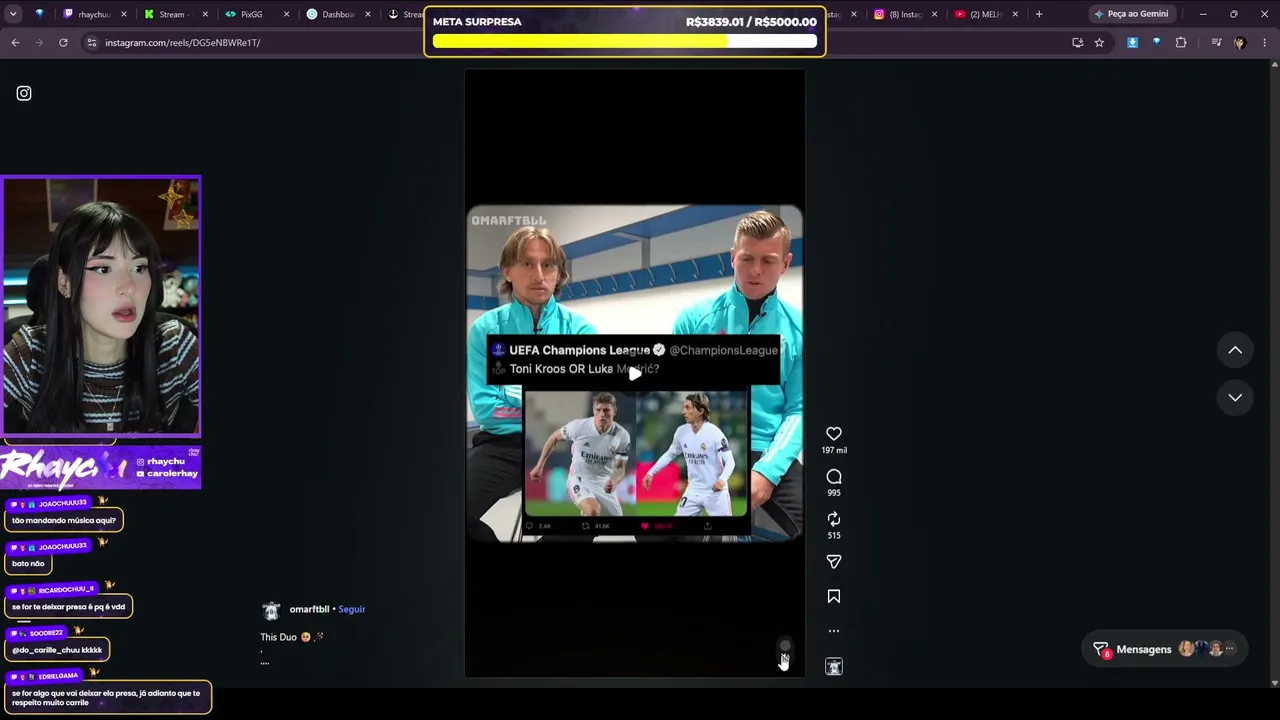Click the META SURPRESA goal progress bar
The width and height of the screenshot is (1280, 720).
pyautogui.click(x=625, y=42)
